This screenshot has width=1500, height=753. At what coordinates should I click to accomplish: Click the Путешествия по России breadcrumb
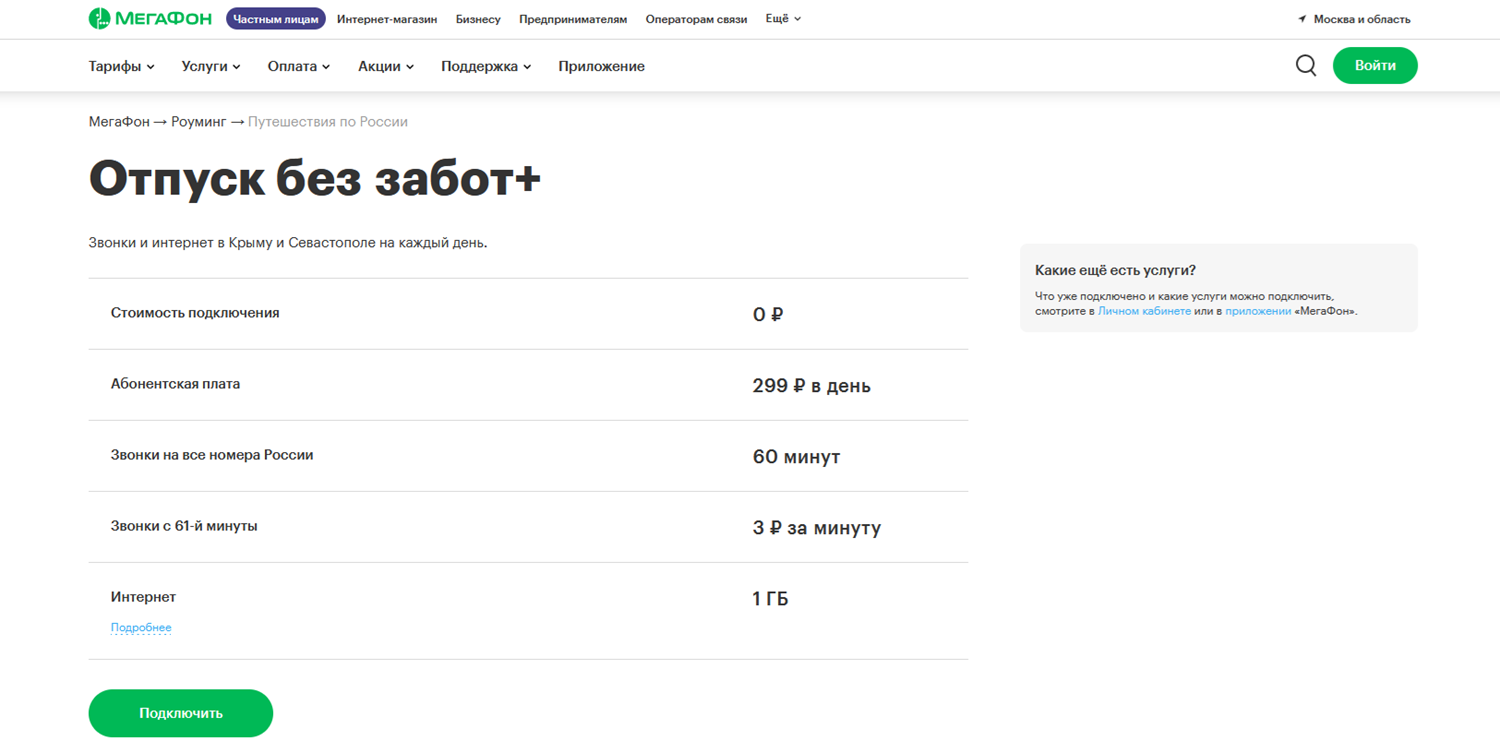point(328,122)
